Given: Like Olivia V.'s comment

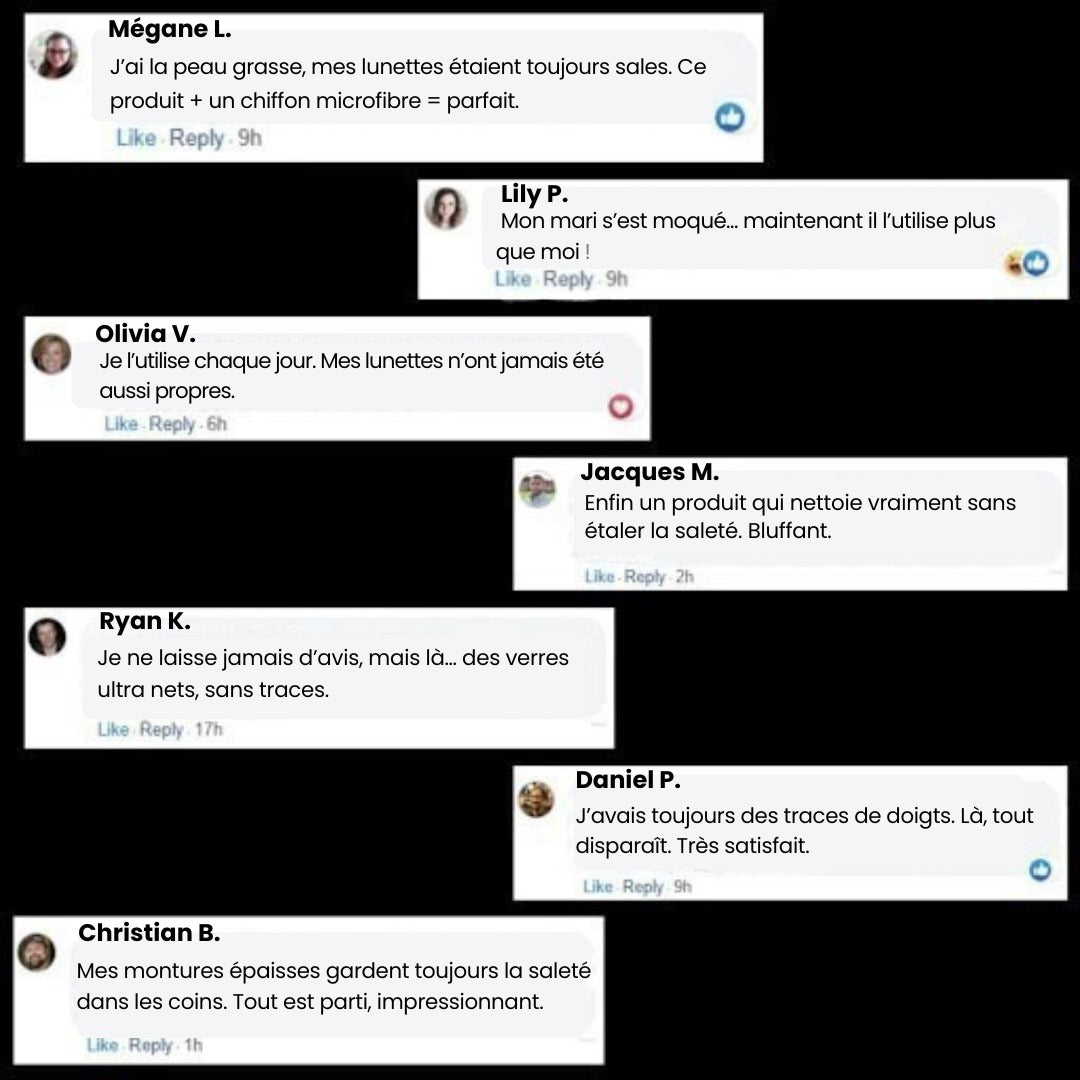Looking at the screenshot, I should [121, 424].
